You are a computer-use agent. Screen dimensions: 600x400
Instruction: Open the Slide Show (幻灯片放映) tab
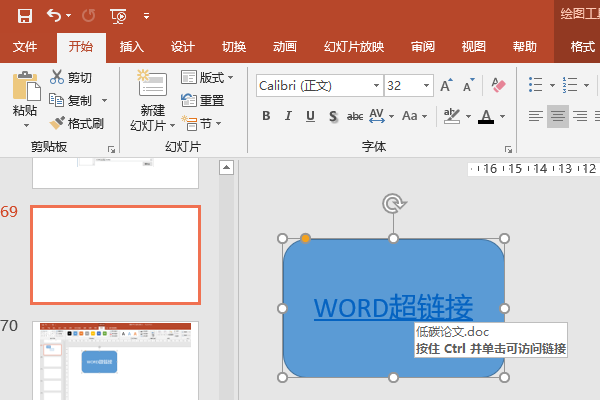pyautogui.click(x=353, y=46)
